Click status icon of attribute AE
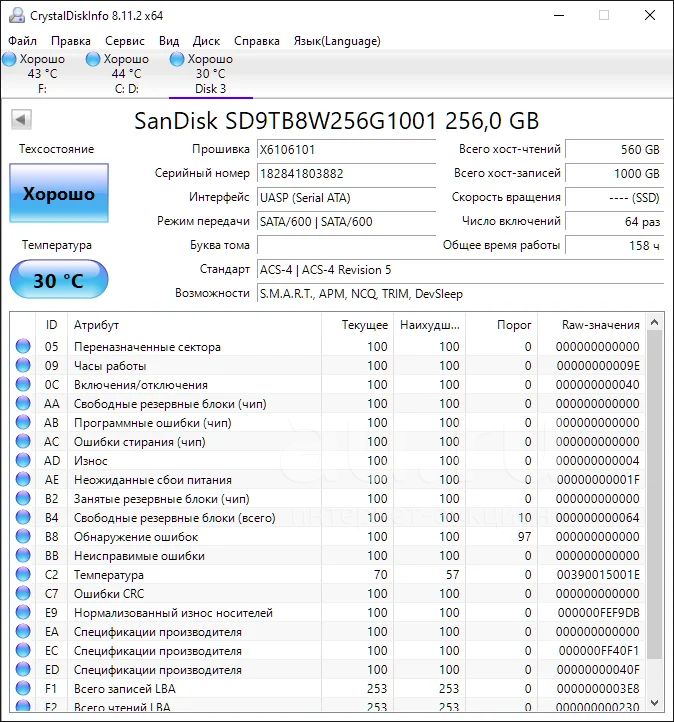The width and height of the screenshot is (674, 722). [23, 479]
